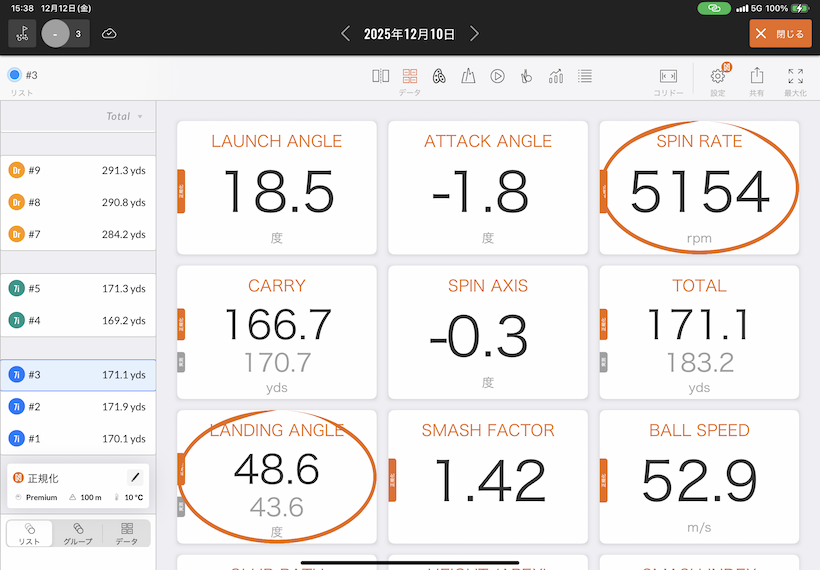
Task: Tap the share (共有) icon
Action: [757, 77]
